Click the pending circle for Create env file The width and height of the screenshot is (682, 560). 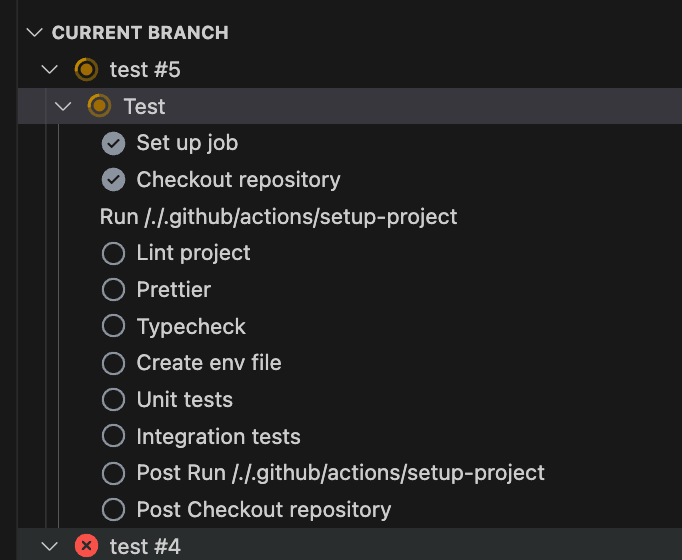click(x=113, y=363)
